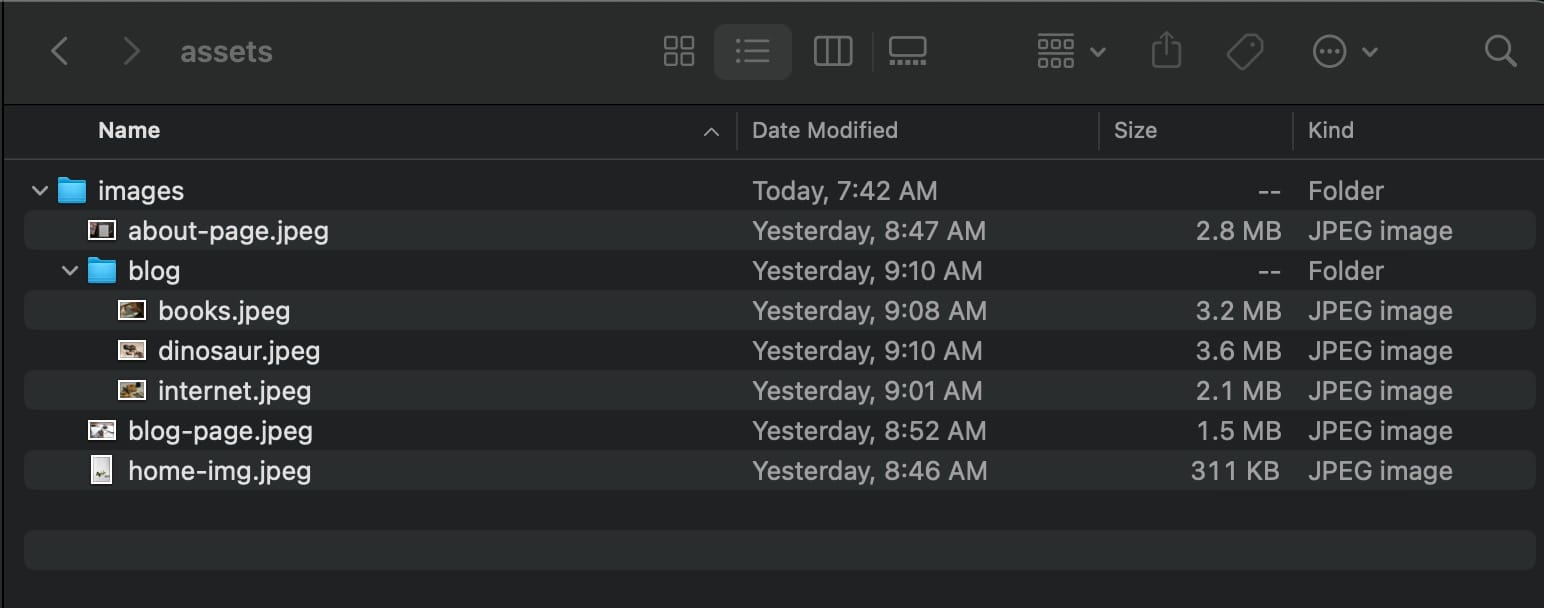Switch to column view
This screenshot has width=1544, height=608.
coord(832,52)
